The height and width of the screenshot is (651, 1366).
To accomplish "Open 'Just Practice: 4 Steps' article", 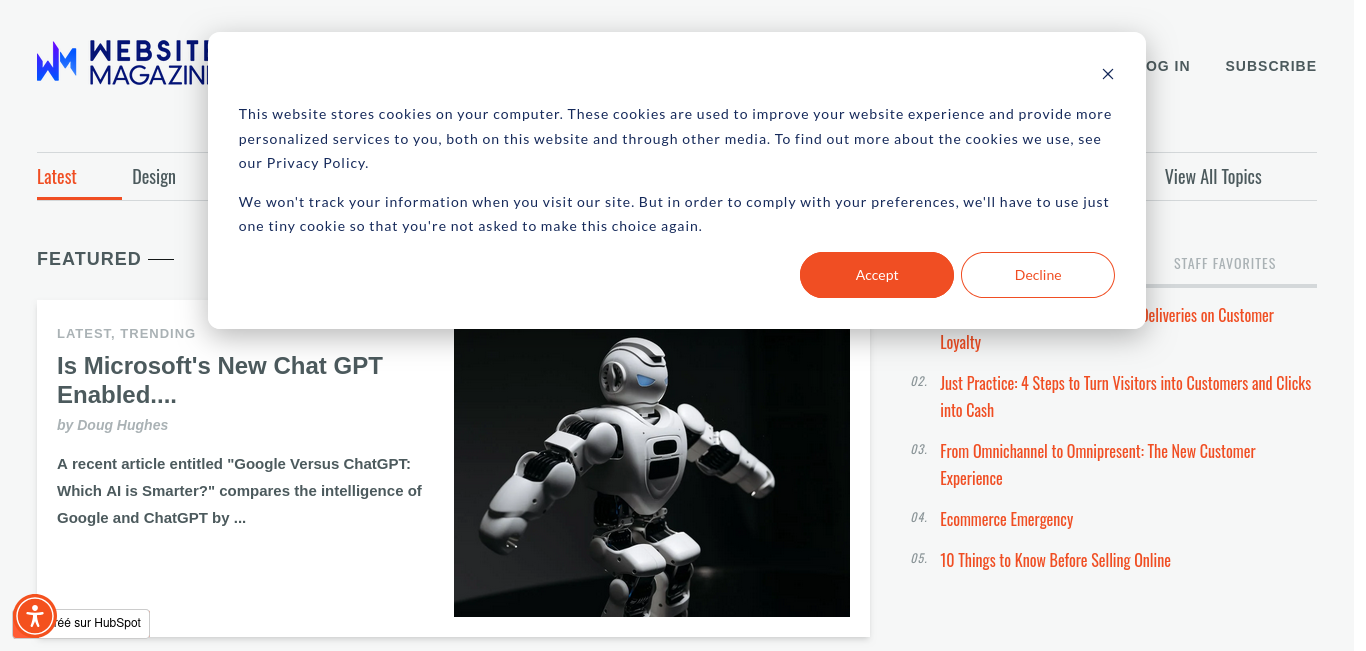I will [x=1125, y=397].
